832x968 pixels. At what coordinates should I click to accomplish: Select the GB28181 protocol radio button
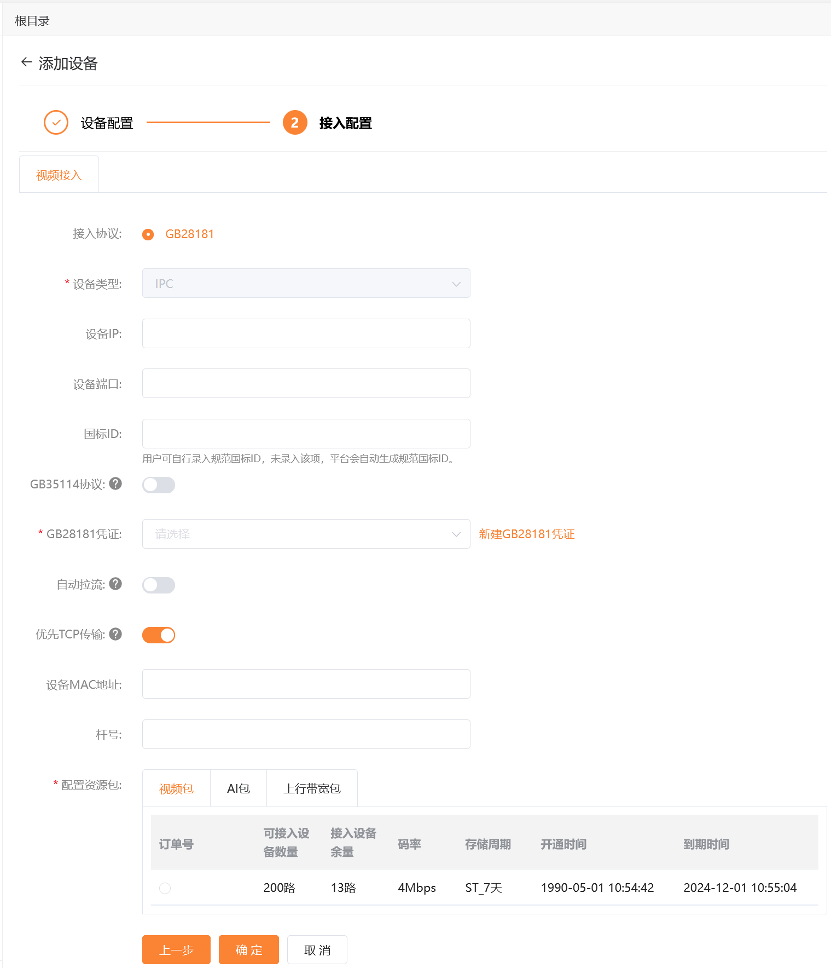pyautogui.click(x=148, y=235)
